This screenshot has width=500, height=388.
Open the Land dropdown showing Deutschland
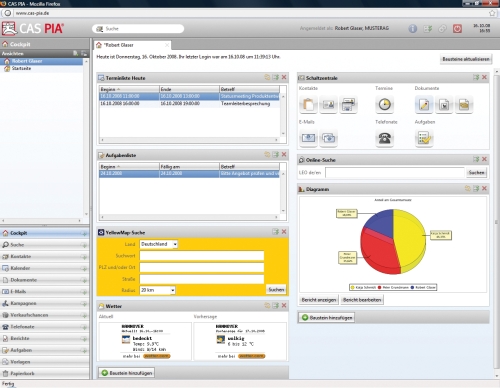(159, 244)
